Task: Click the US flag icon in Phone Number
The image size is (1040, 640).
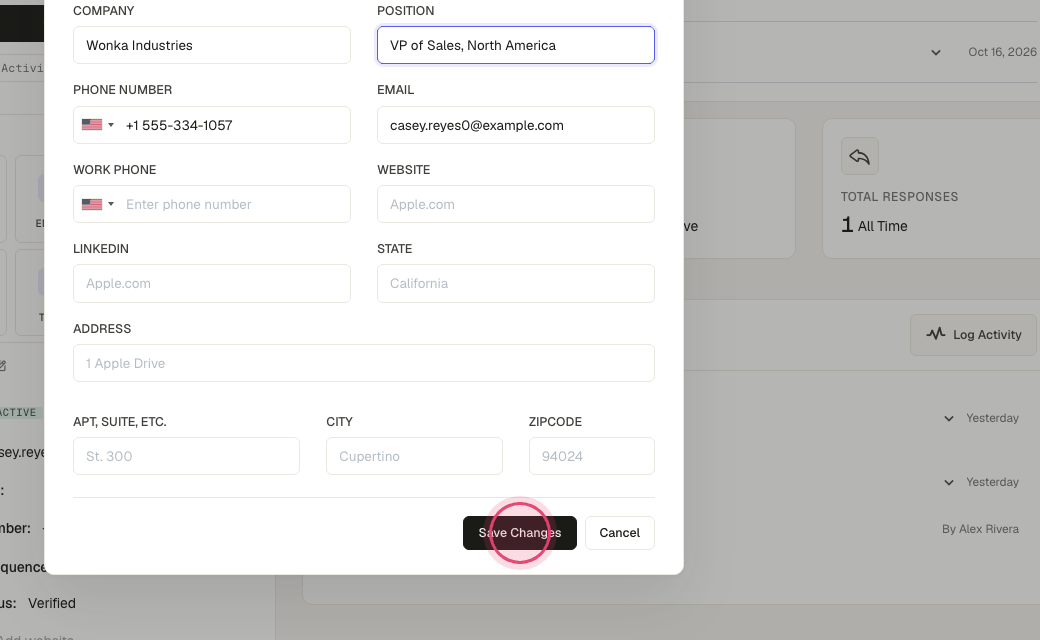Action: (92, 125)
